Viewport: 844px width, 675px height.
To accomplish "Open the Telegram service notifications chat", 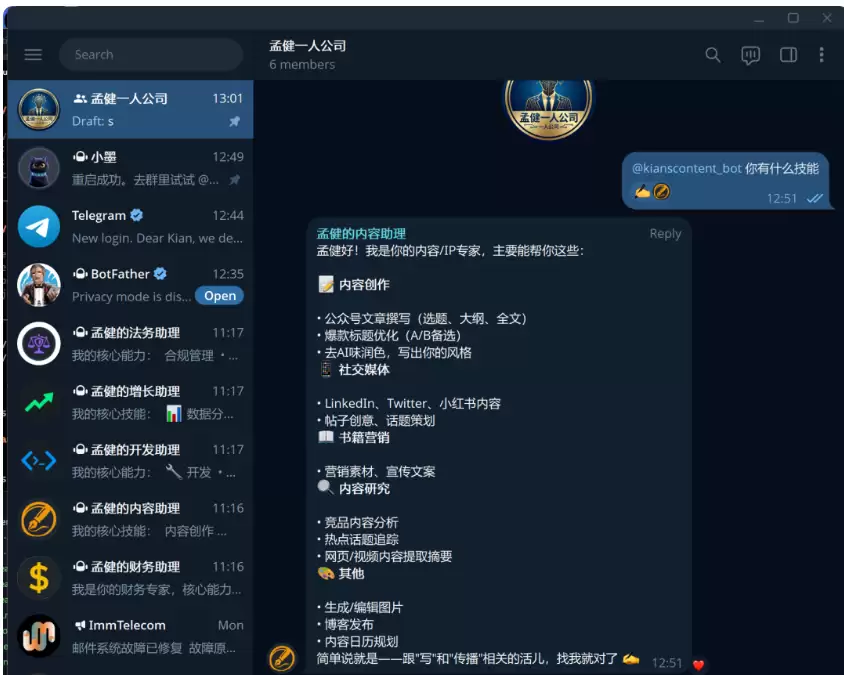I will coord(130,226).
